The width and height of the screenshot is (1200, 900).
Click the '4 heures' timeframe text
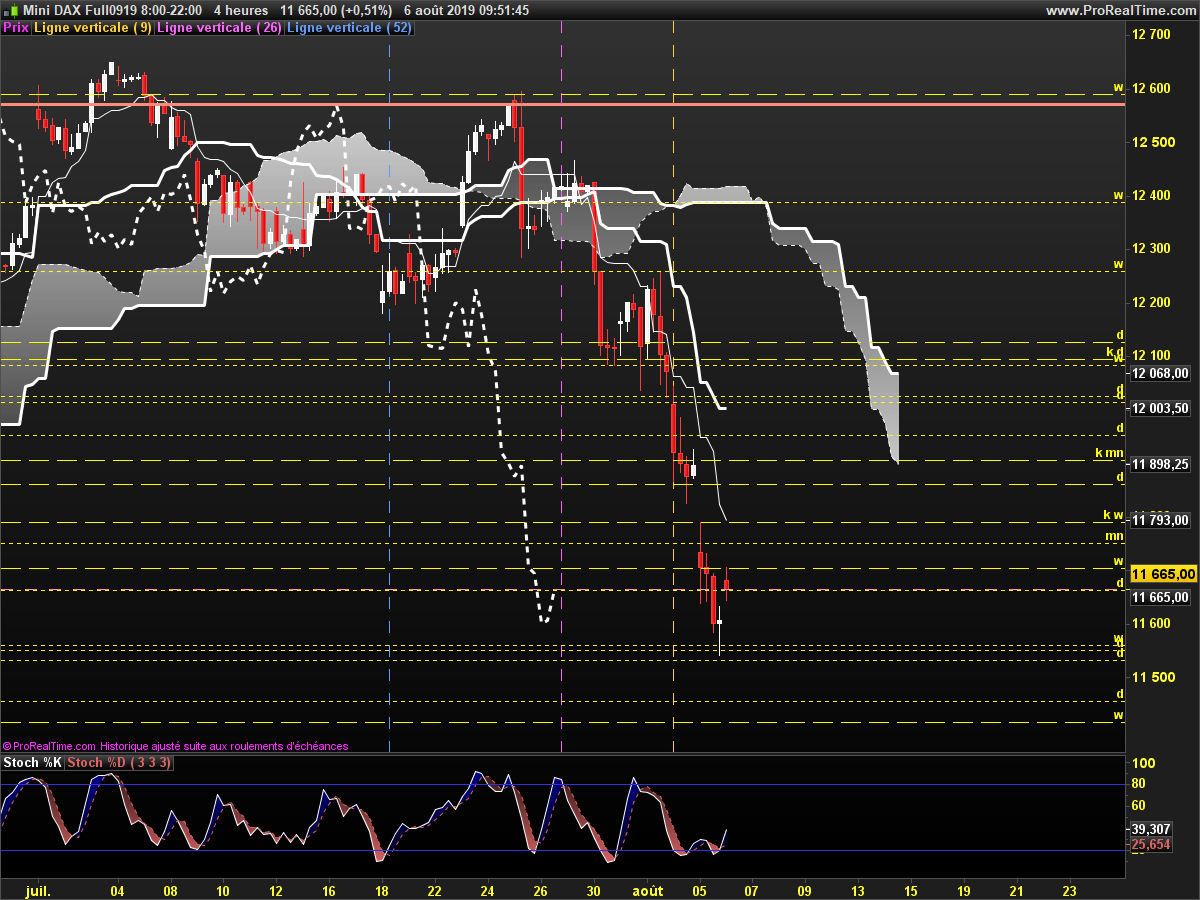click(x=241, y=10)
